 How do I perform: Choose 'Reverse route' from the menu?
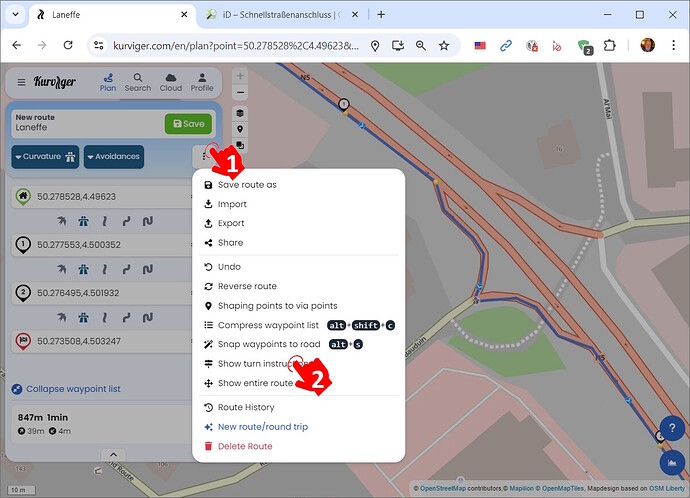pyautogui.click(x=247, y=286)
